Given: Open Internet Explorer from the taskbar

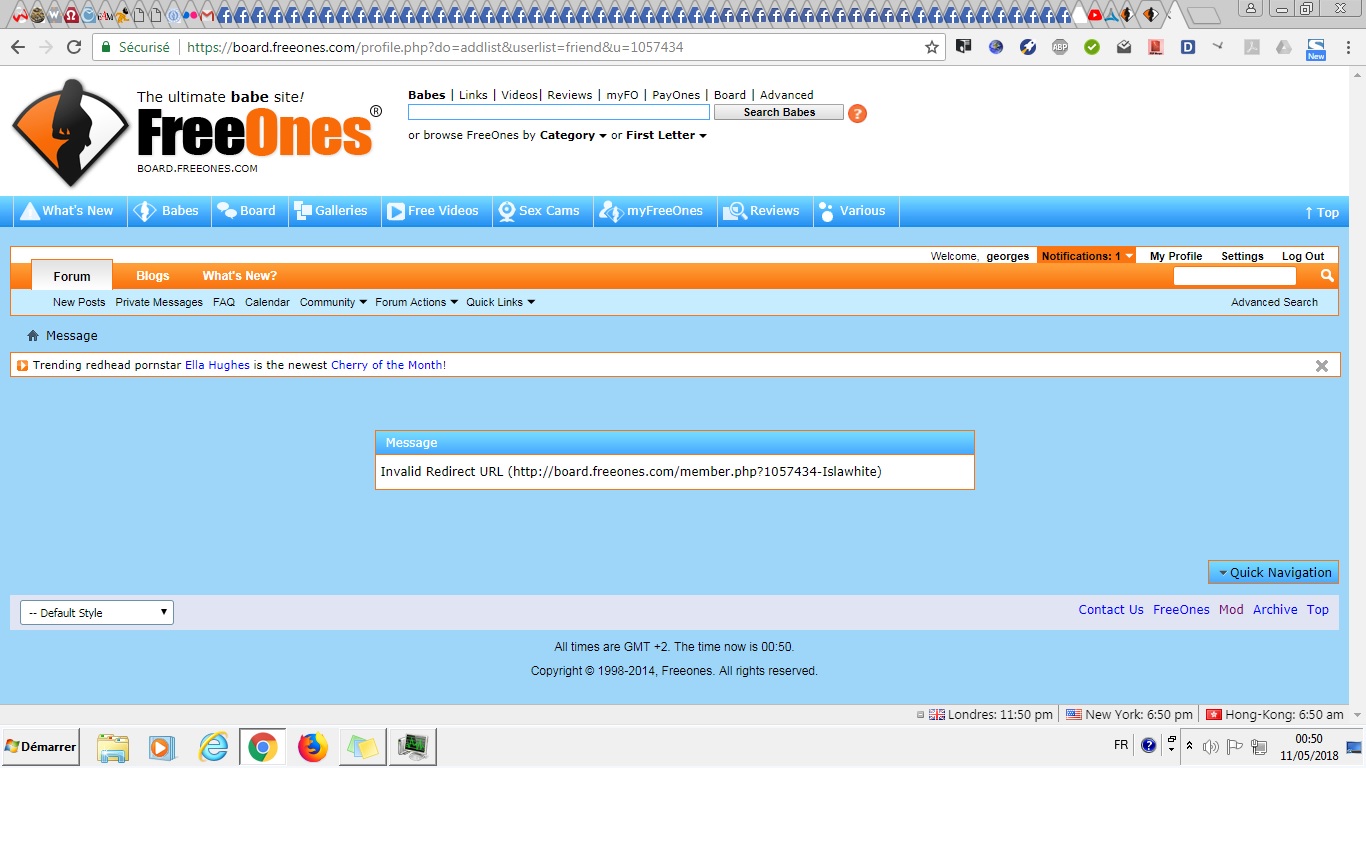Looking at the screenshot, I should point(213,747).
